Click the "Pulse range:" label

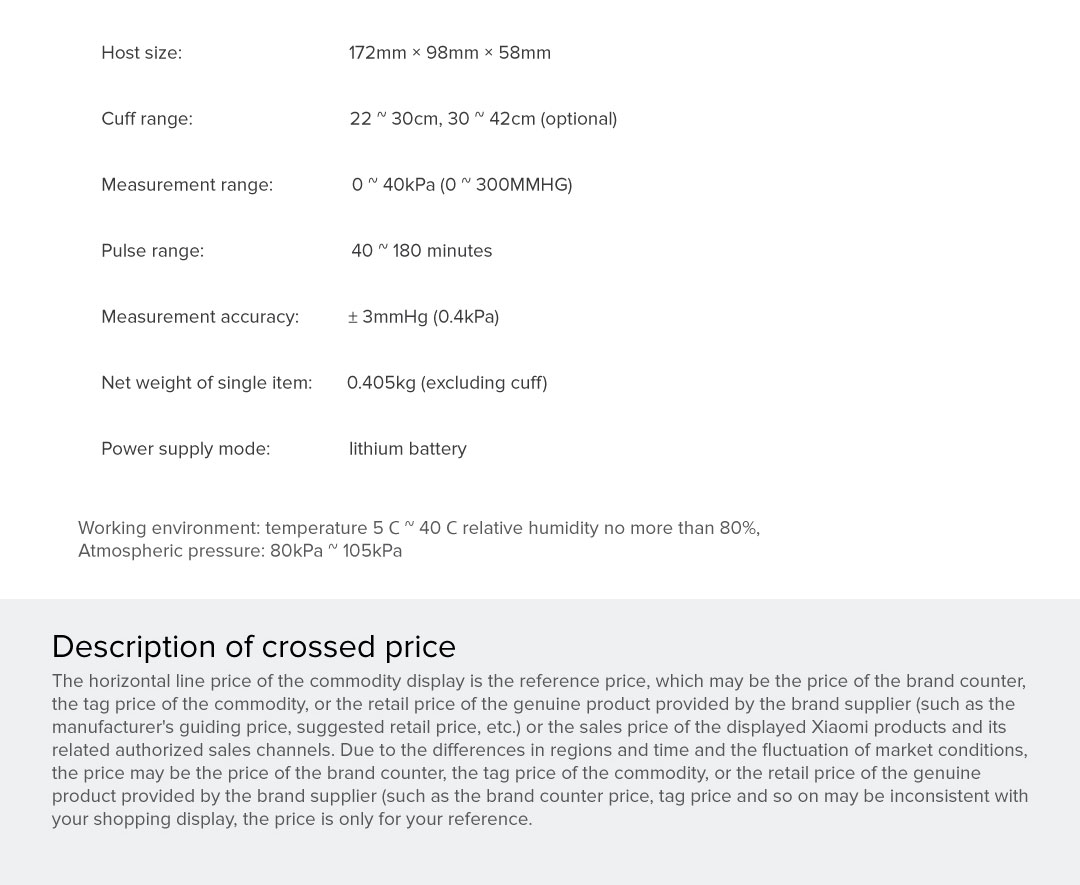152,251
